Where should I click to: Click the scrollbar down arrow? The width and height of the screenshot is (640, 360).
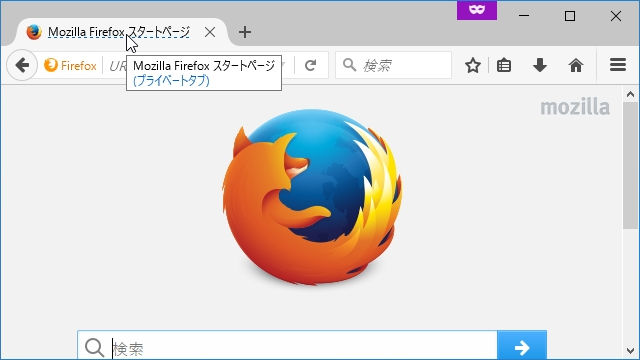pos(630,350)
